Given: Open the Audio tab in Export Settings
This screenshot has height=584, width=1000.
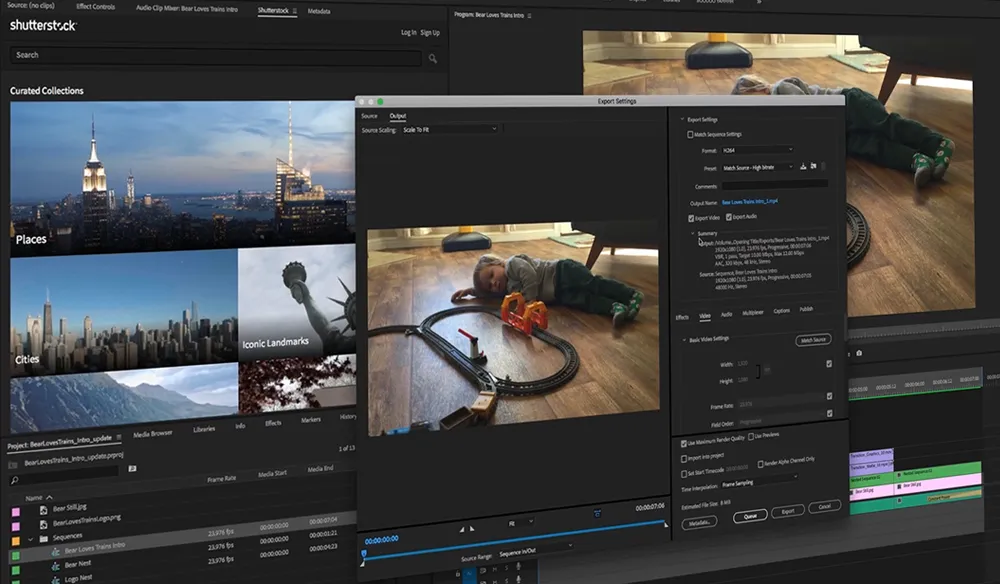Looking at the screenshot, I should point(726,314).
